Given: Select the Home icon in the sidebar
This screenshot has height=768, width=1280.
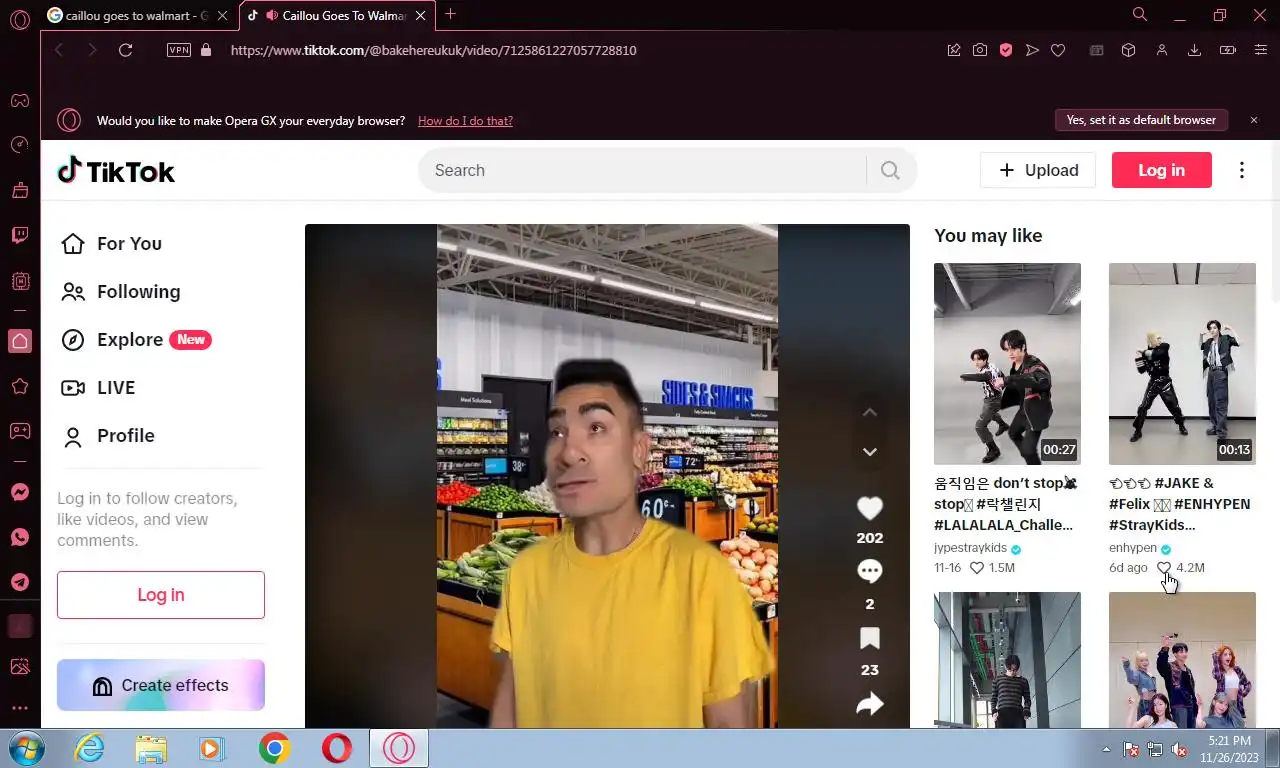Looking at the screenshot, I should coord(19,341).
